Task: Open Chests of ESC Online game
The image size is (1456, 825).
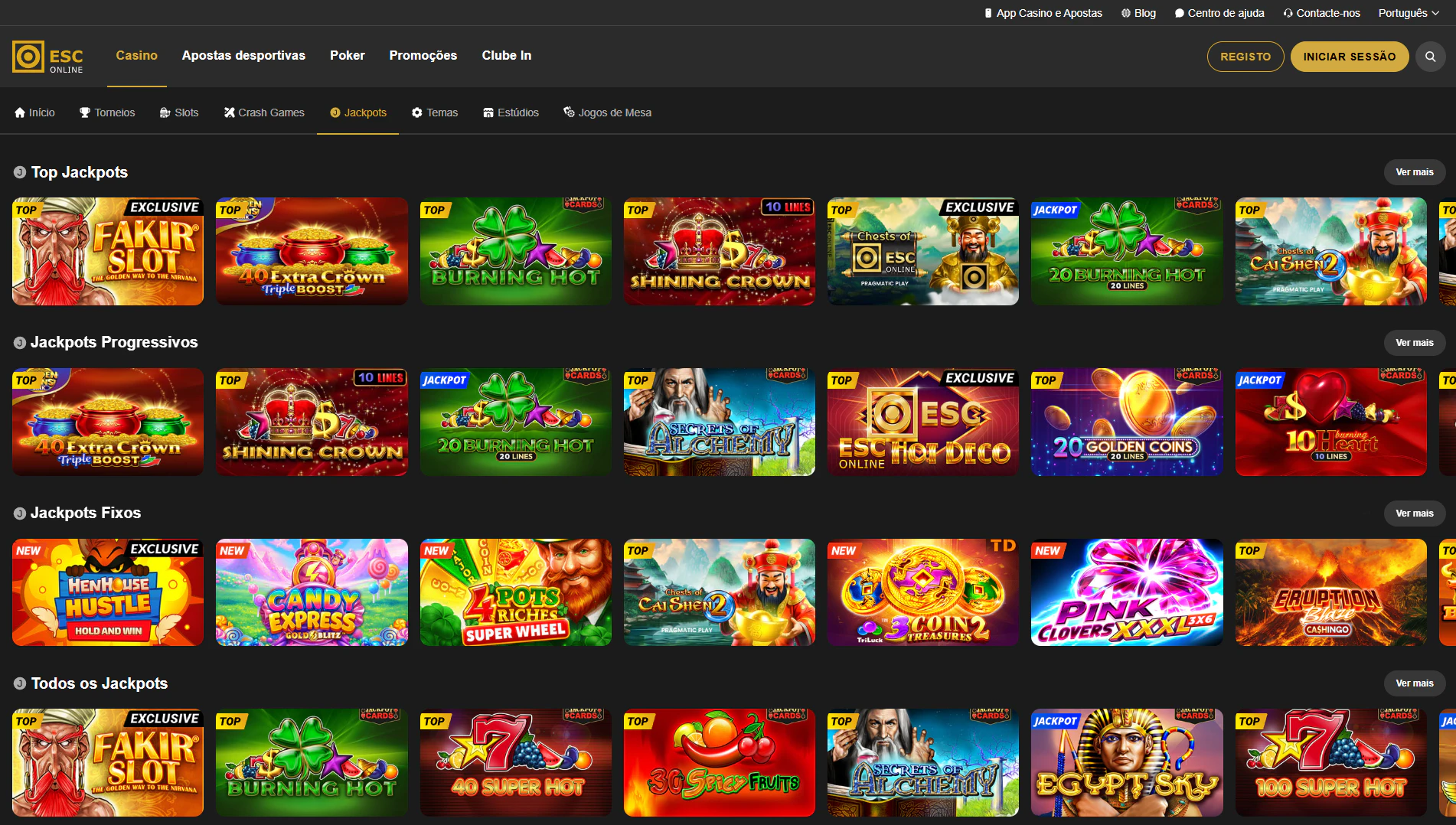Action: tap(923, 252)
